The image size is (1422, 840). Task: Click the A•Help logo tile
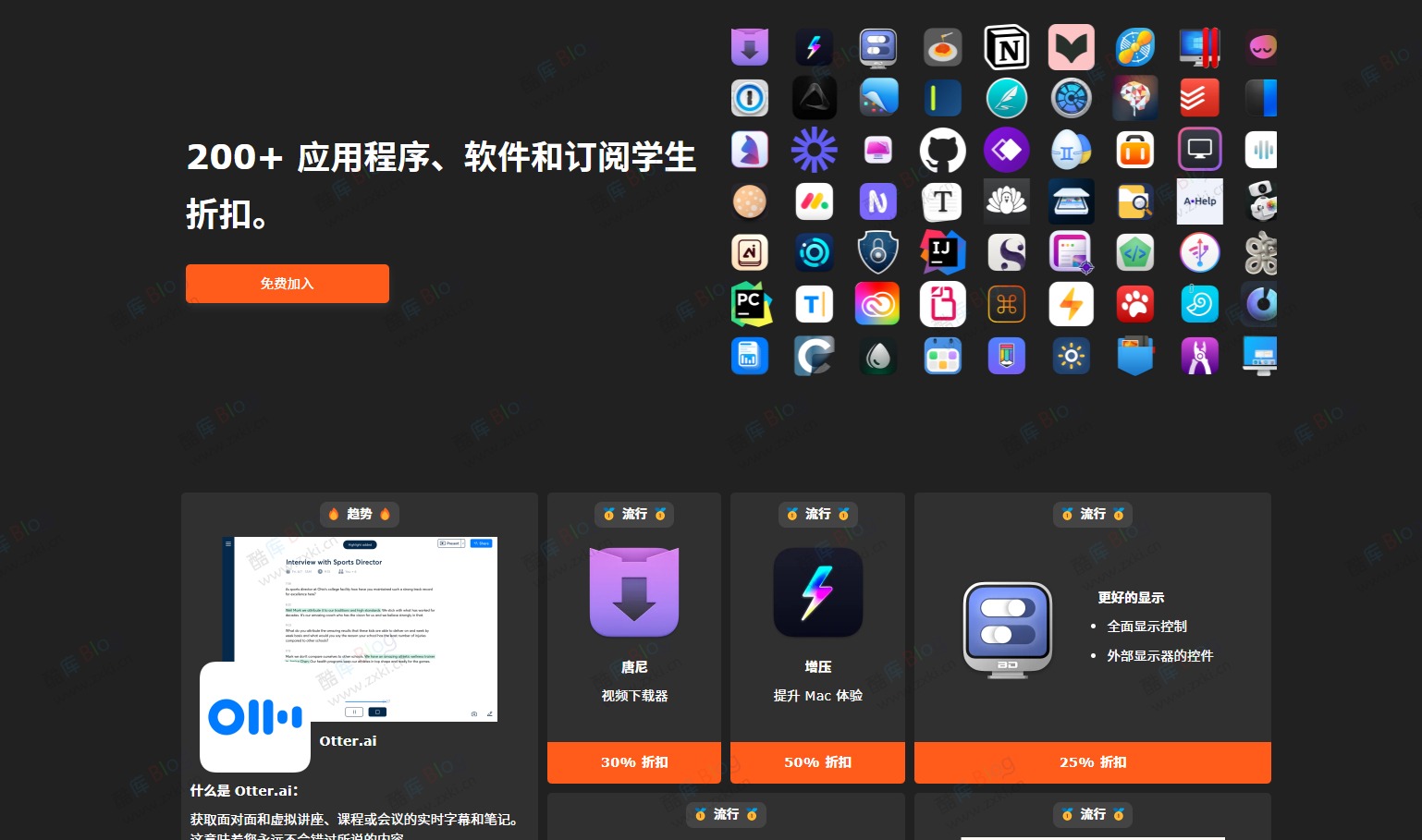pos(1200,201)
